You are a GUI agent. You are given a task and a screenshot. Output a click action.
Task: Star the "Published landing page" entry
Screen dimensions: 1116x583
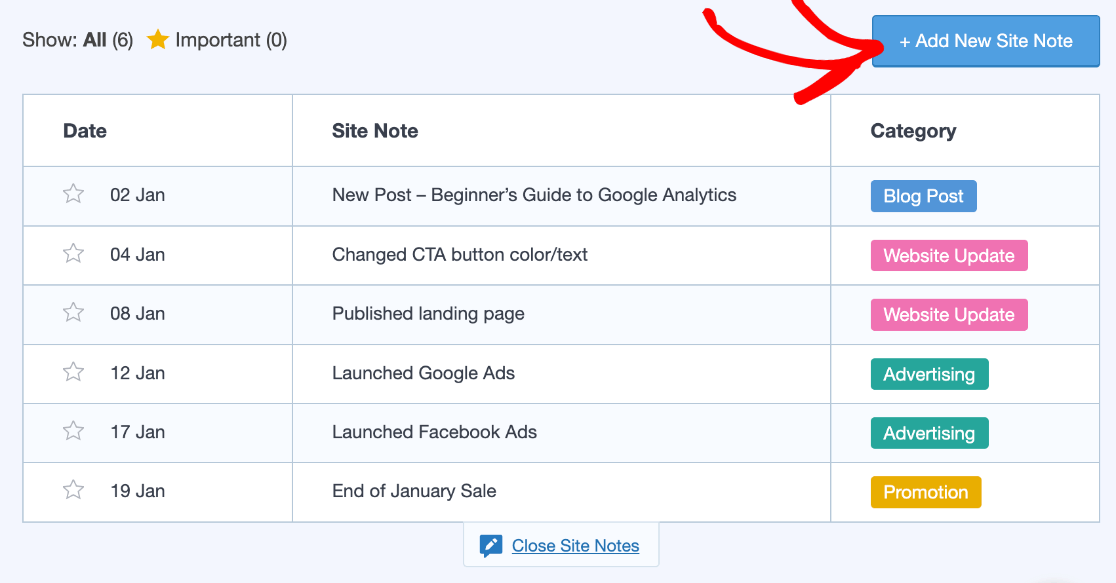(72, 314)
